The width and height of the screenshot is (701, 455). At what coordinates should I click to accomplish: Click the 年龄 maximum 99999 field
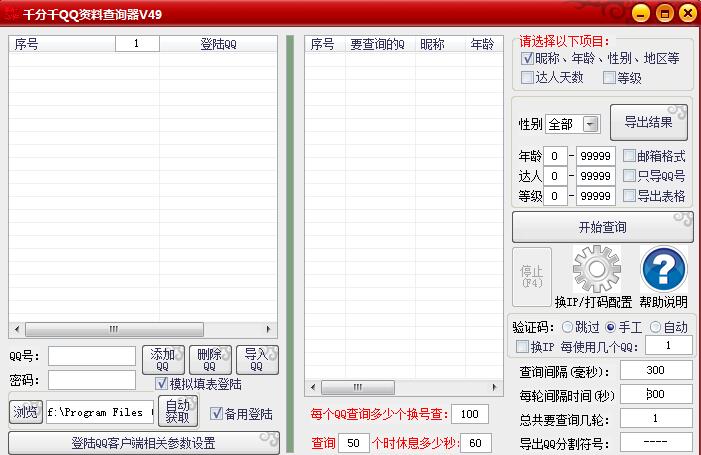pyautogui.click(x=595, y=156)
